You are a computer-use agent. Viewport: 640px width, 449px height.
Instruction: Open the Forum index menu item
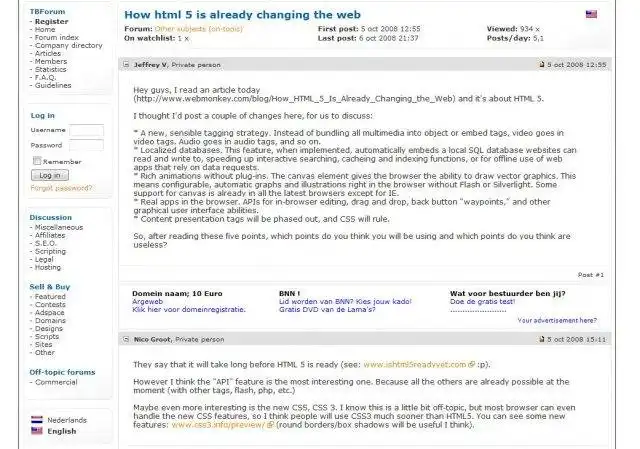point(57,38)
